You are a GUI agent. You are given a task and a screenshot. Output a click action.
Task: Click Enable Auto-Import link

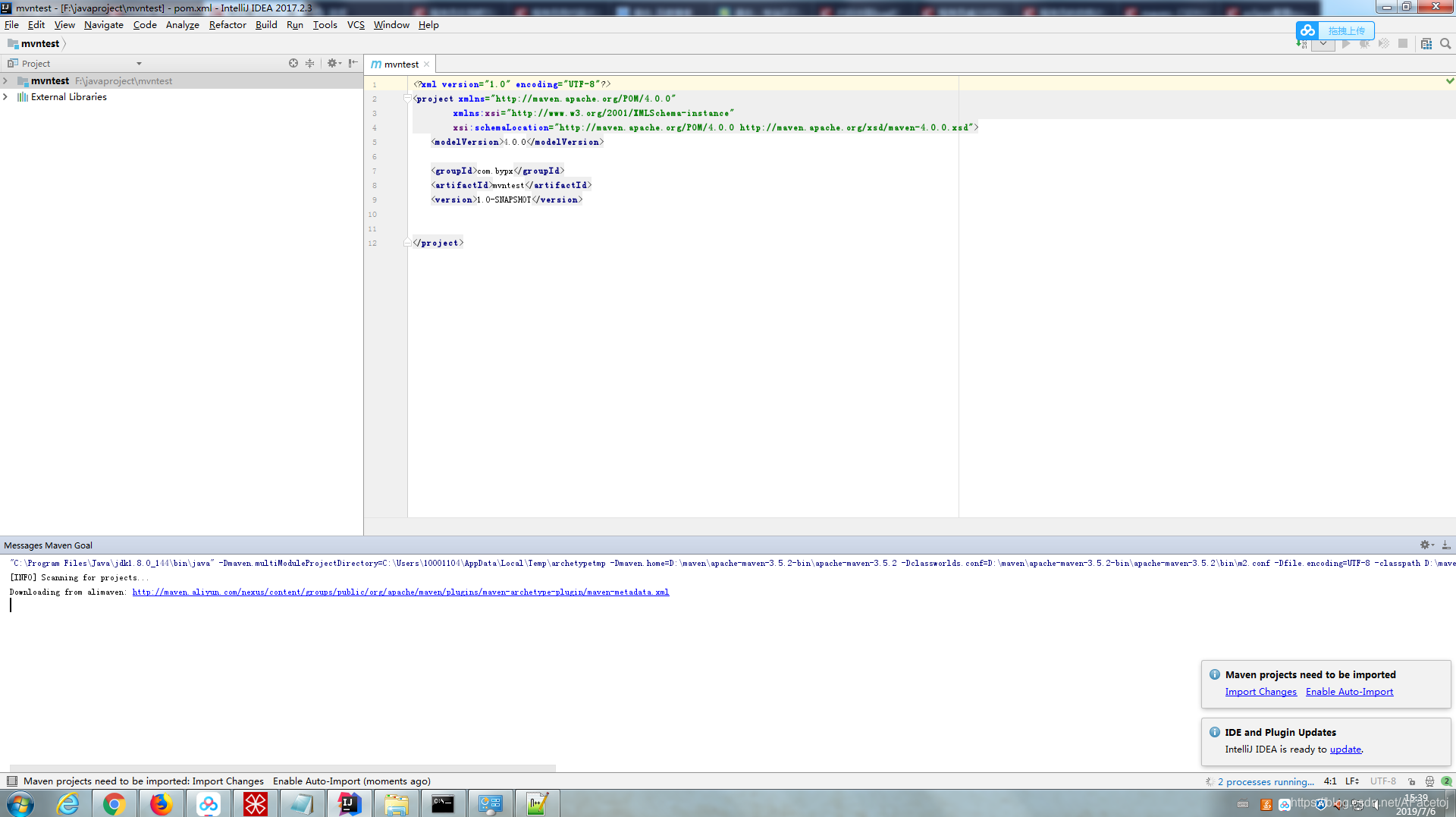coord(1349,691)
